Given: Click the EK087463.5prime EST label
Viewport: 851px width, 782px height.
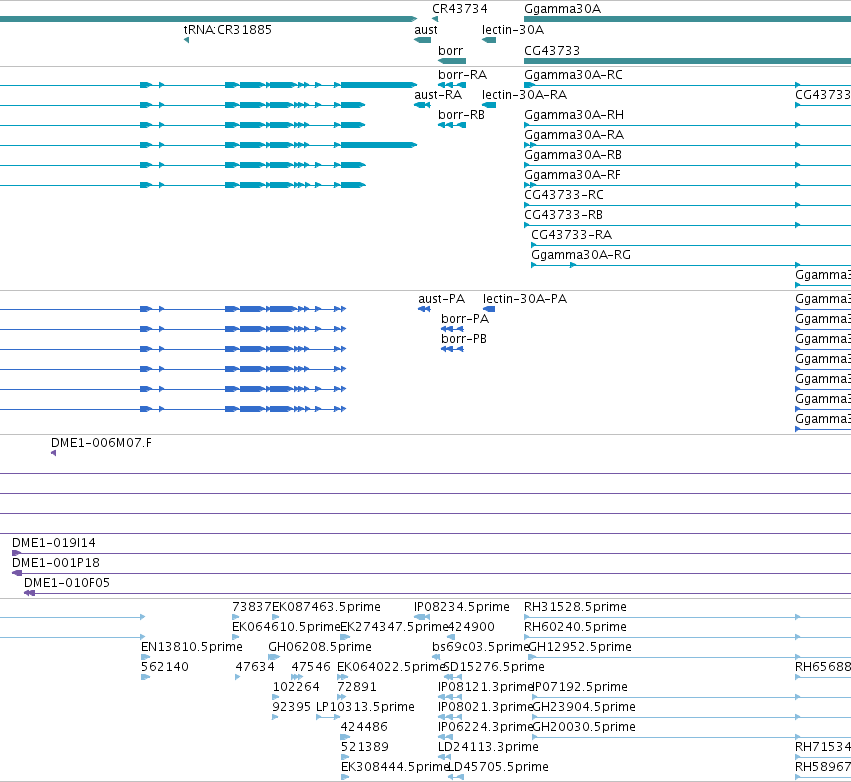Looking at the screenshot, I should [x=326, y=607].
